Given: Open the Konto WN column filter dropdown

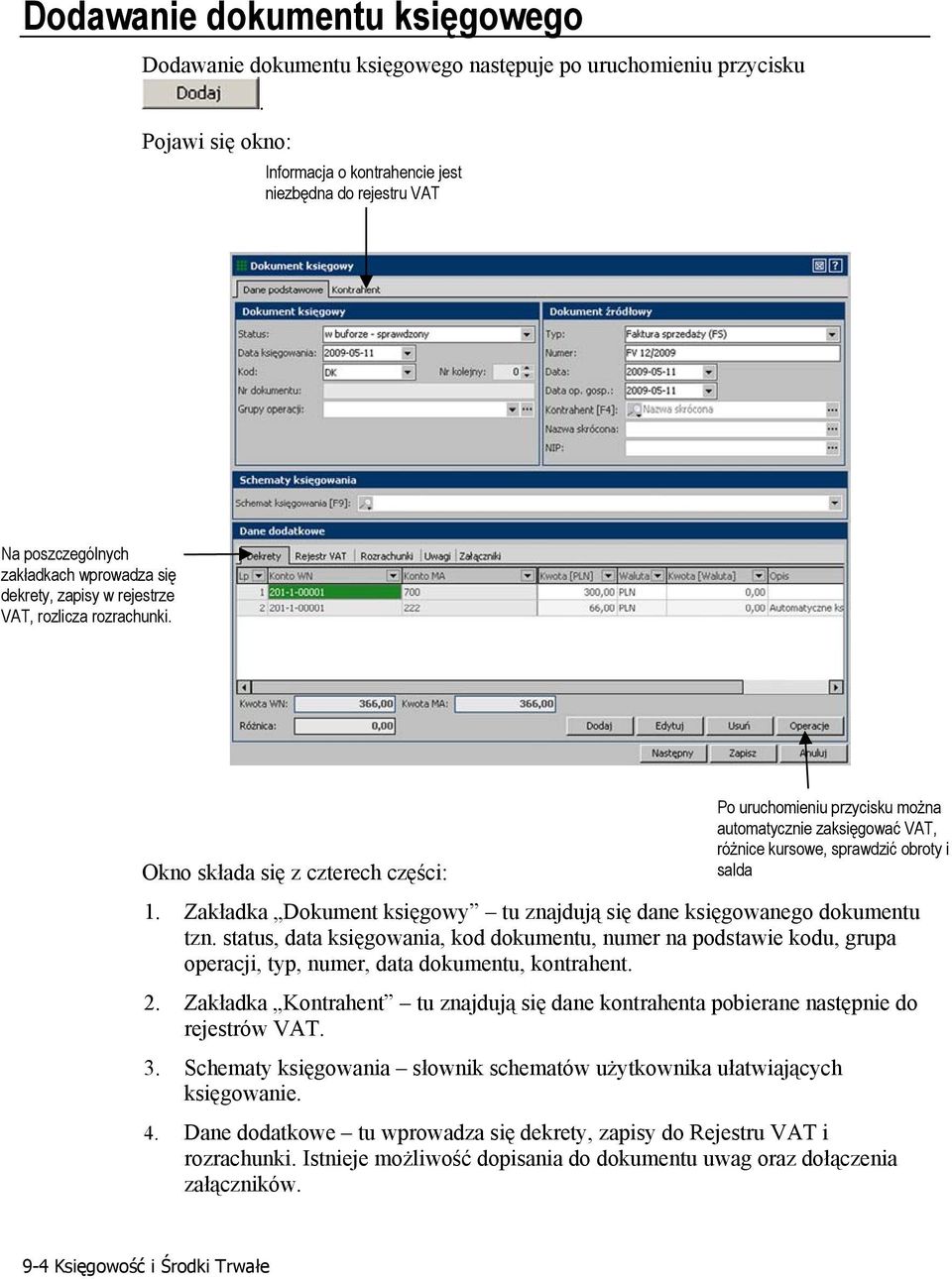Looking at the screenshot, I should pyautogui.click(x=393, y=576).
